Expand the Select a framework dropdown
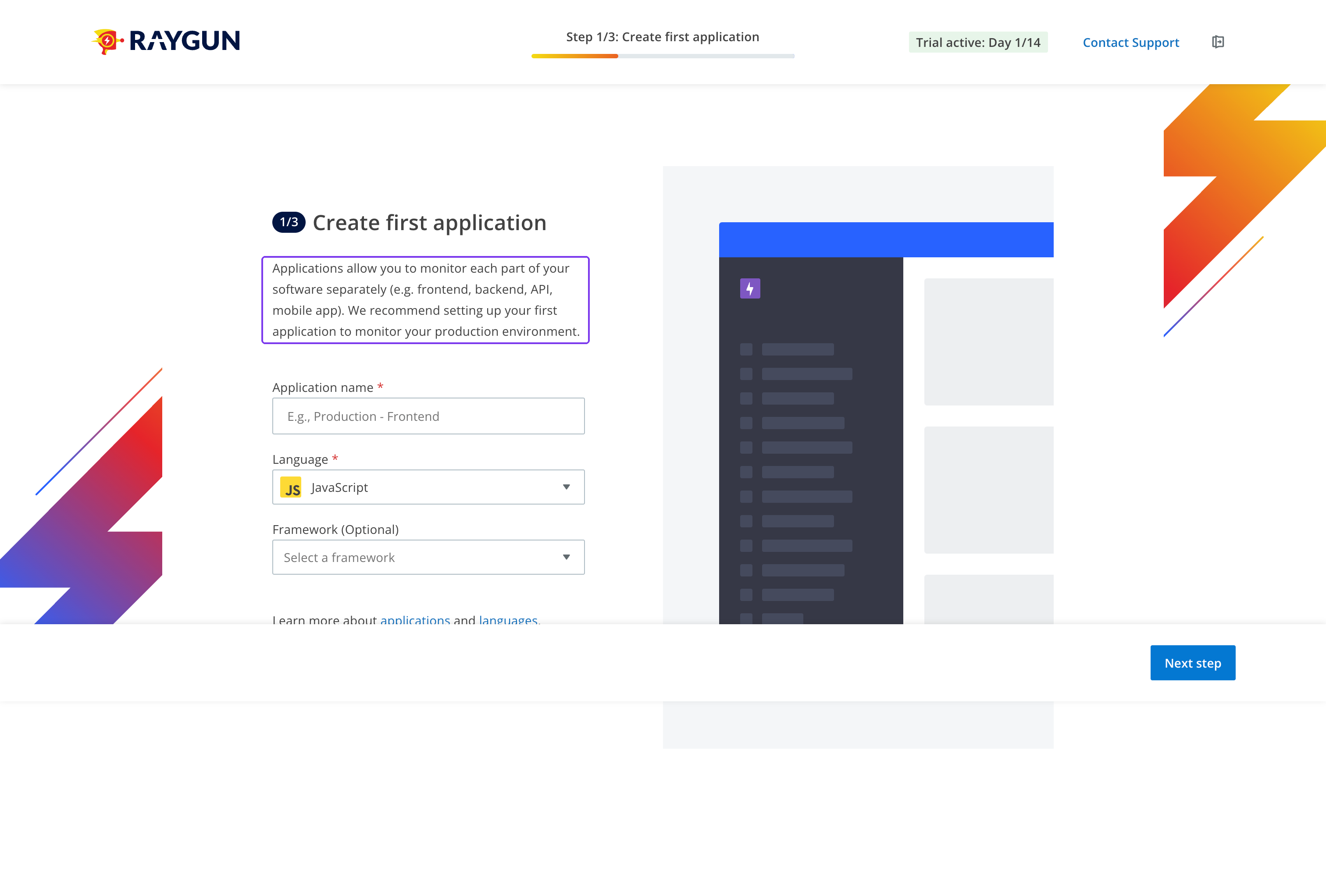The image size is (1326, 896). click(x=428, y=557)
